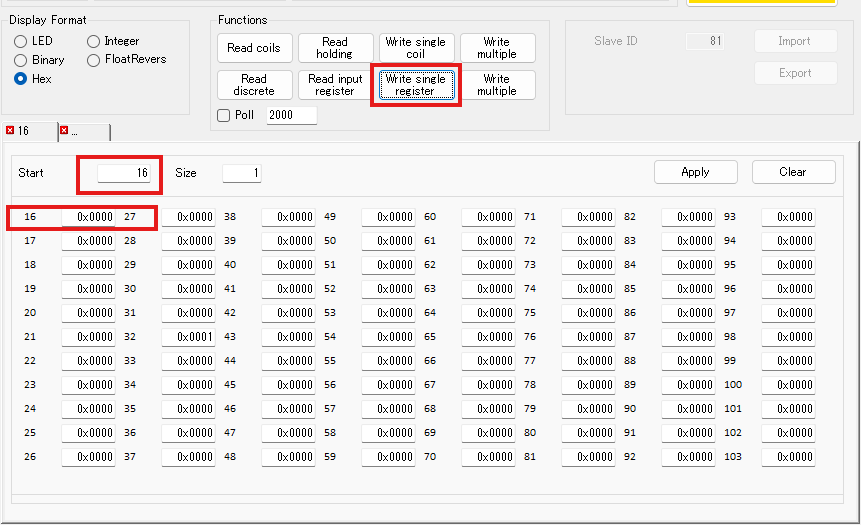Click Write multiple beside Write single coil
The image size is (861, 525).
click(497, 48)
